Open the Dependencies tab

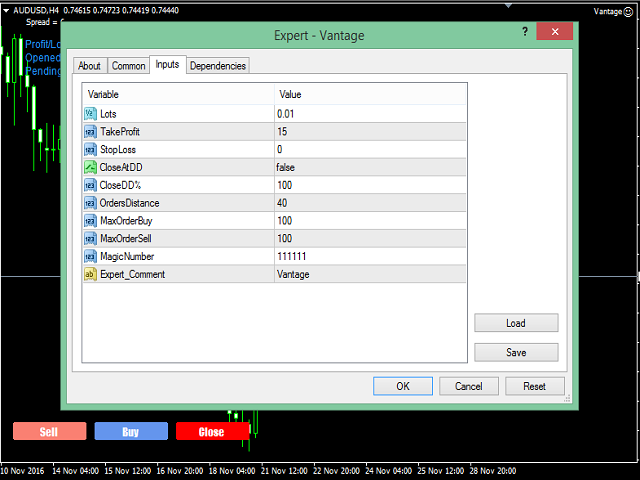pos(218,66)
